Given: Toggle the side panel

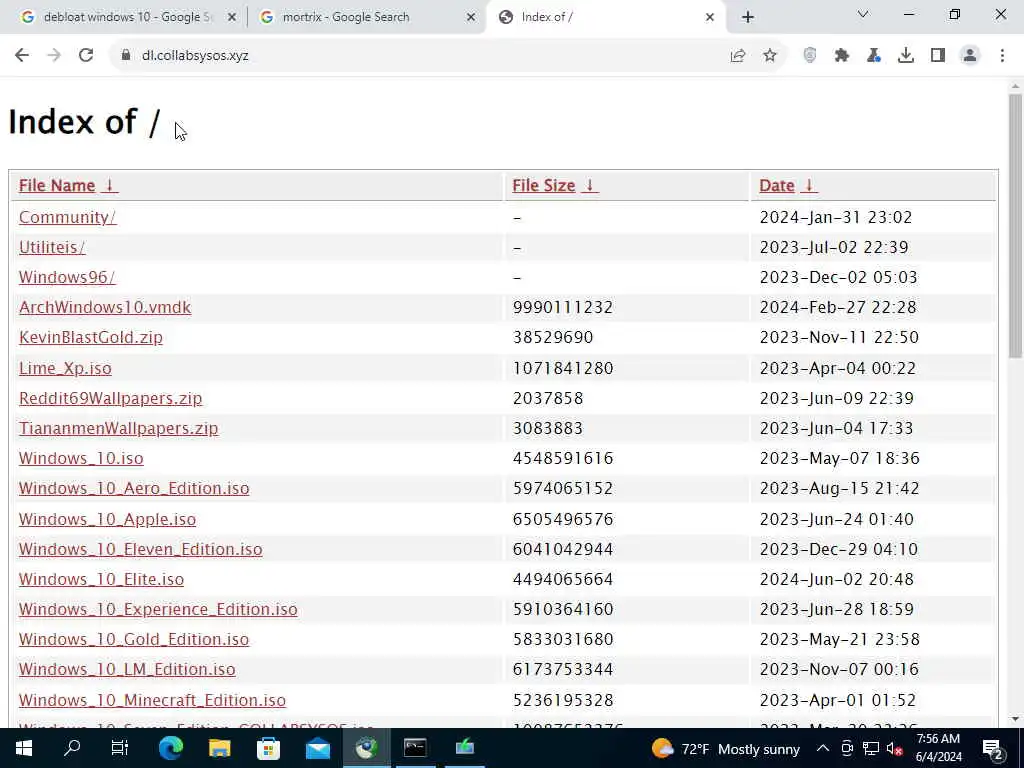Looking at the screenshot, I should click(x=938, y=56).
